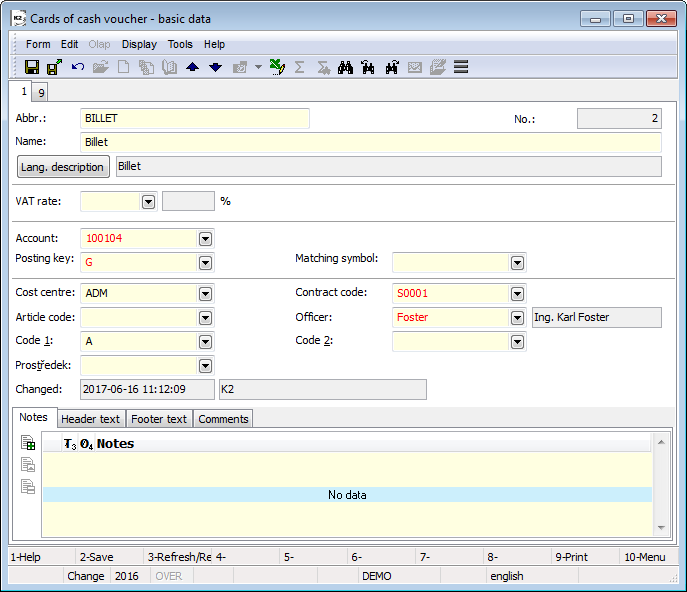687x592 pixels.
Task: Switch to the Header text tab
Action: 89,419
